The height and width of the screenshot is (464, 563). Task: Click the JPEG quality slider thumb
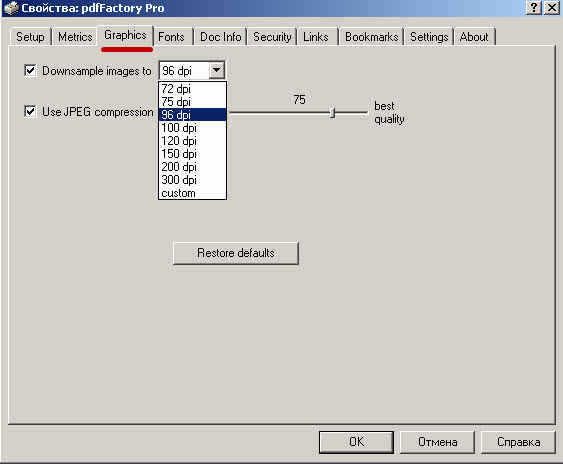tap(332, 113)
